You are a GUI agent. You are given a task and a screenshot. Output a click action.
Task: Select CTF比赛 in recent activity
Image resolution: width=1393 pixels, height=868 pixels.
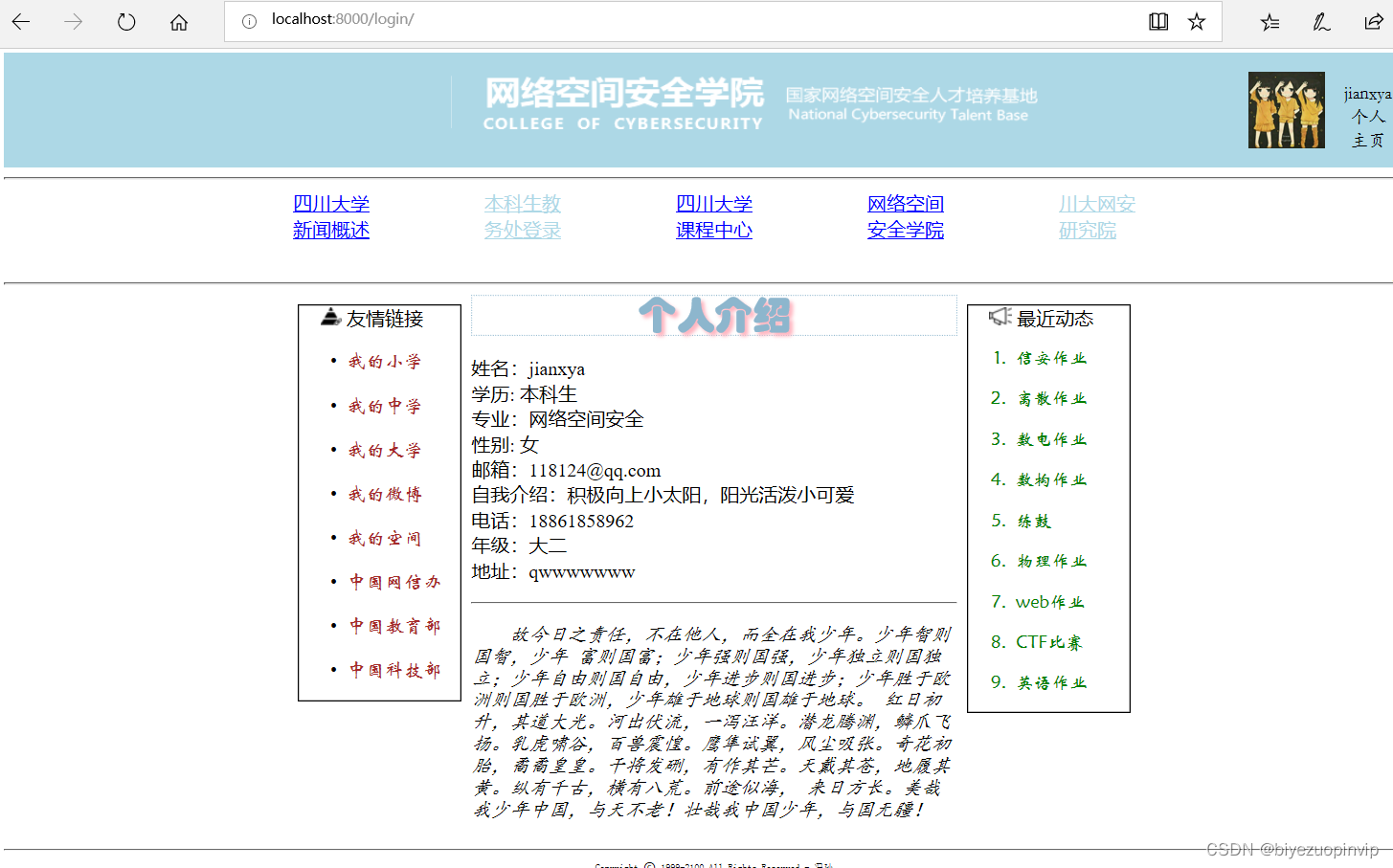(x=1049, y=642)
